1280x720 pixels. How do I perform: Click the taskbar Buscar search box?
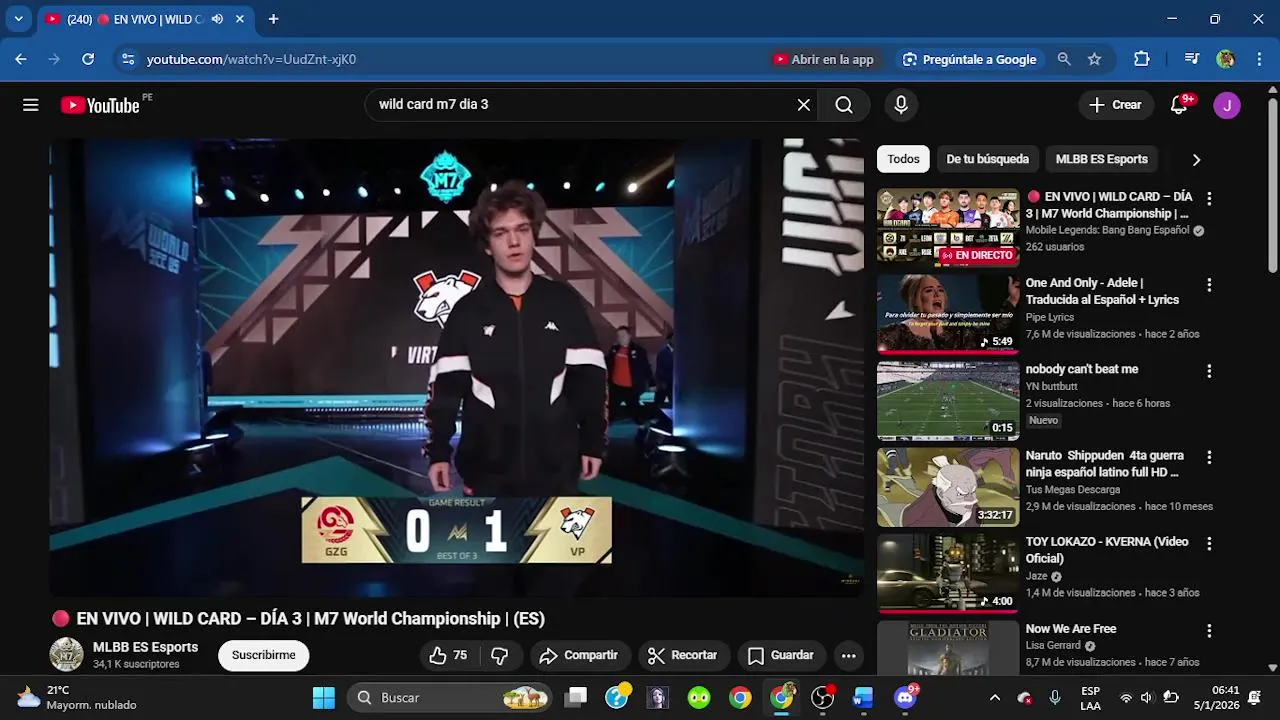pos(449,697)
